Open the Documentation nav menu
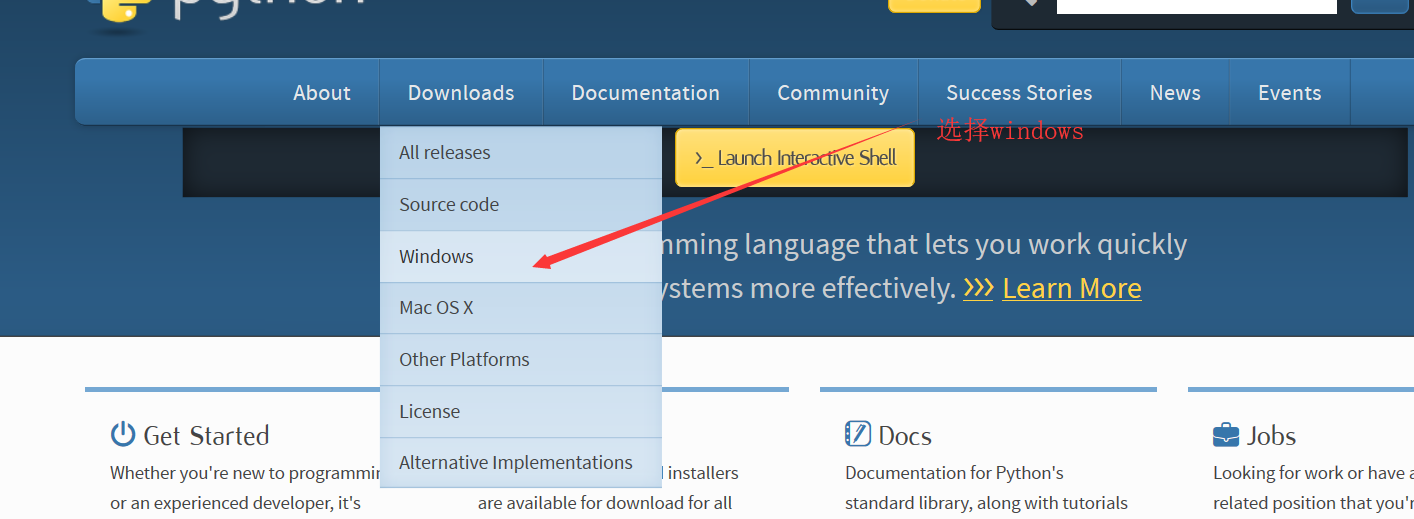 646,93
